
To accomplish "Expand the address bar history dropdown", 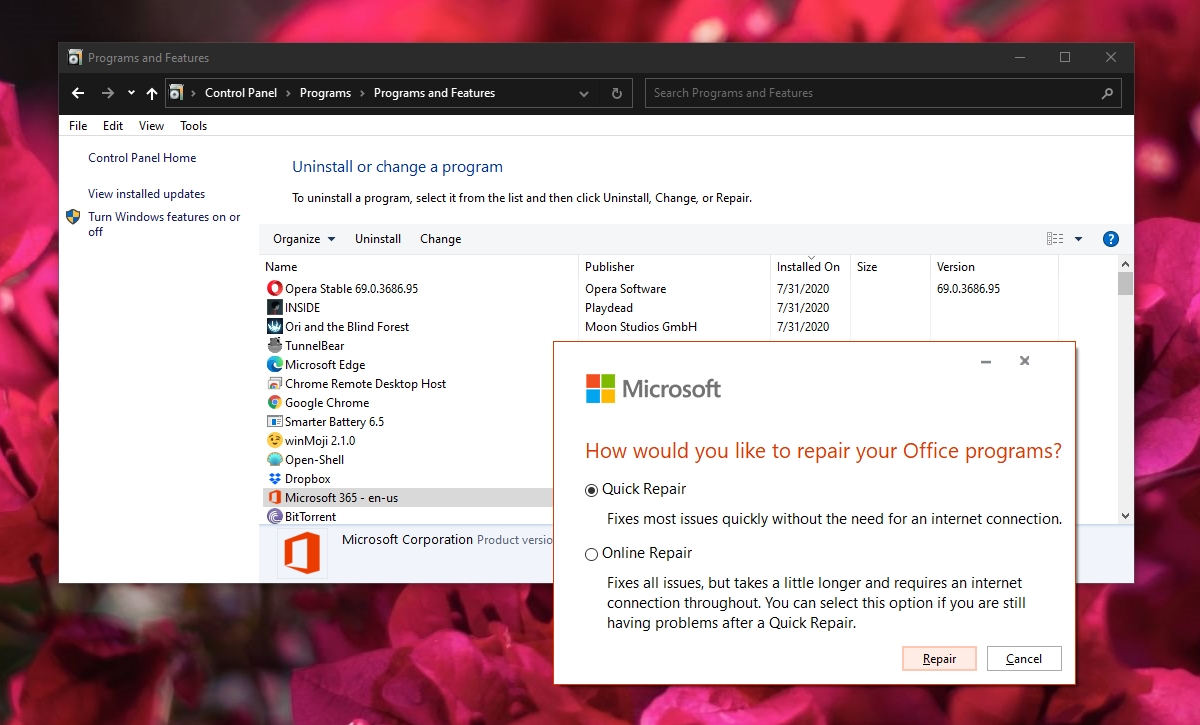I will (584, 93).
